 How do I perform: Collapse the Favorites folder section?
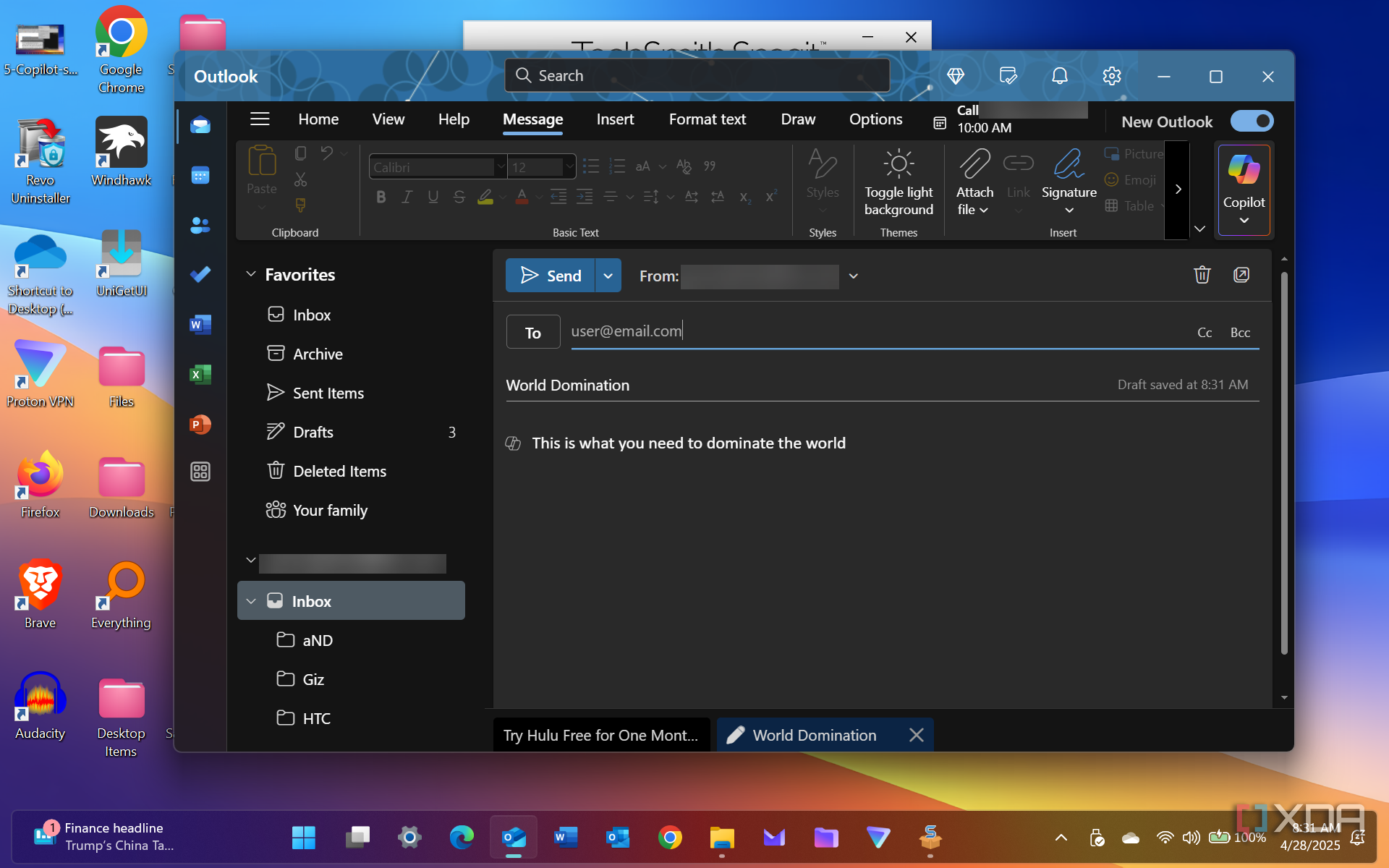click(251, 274)
